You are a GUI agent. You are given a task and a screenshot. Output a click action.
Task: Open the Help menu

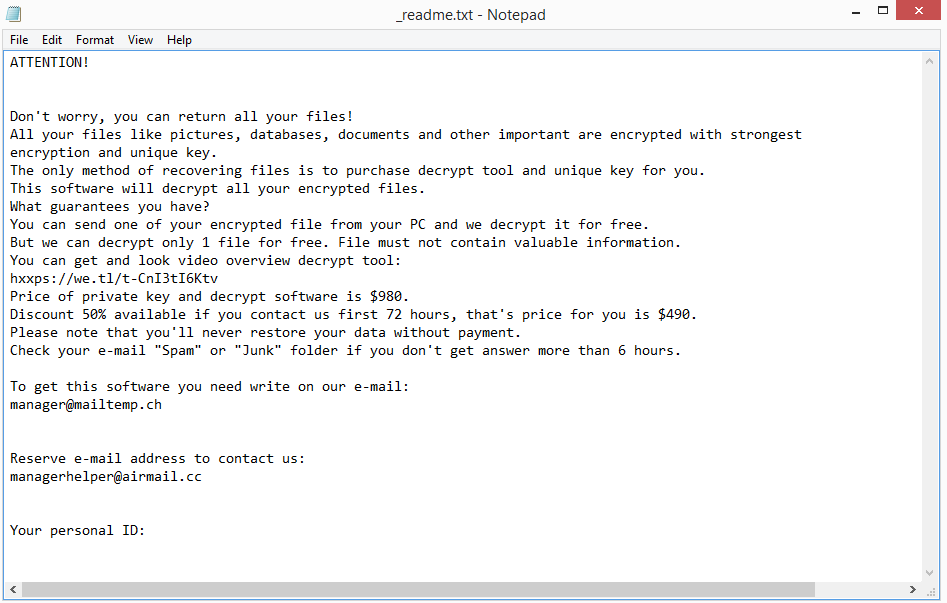click(179, 40)
